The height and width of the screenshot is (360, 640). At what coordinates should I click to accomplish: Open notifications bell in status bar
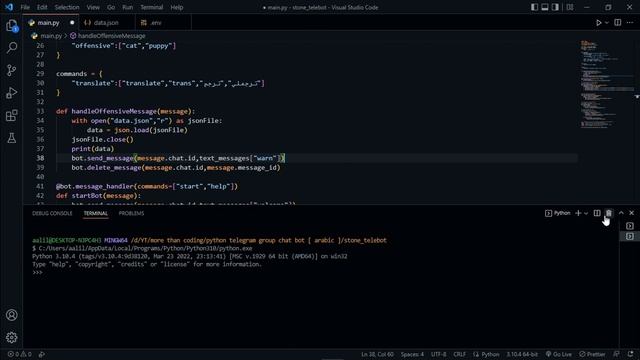[x=631, y=354]
